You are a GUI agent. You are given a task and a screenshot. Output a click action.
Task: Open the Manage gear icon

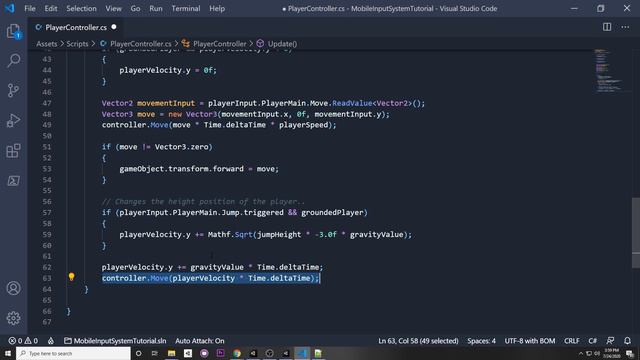(x=13, y=318)
